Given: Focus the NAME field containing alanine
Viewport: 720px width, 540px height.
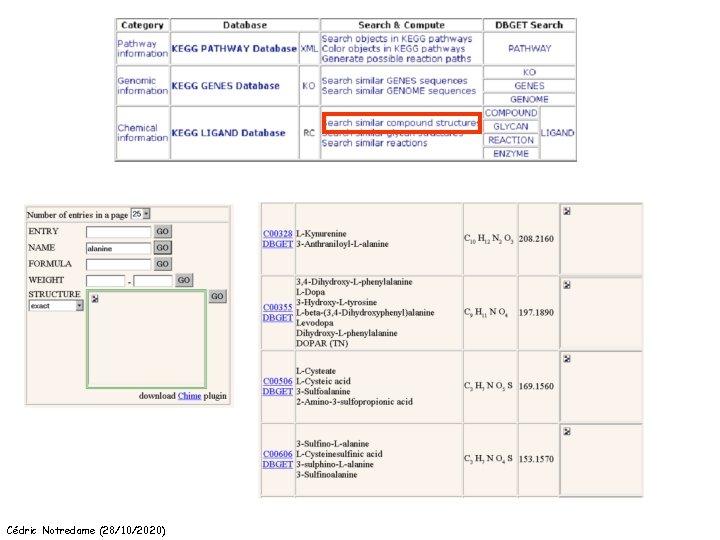Looking at the screenshot, I should [x=118, y=248].
